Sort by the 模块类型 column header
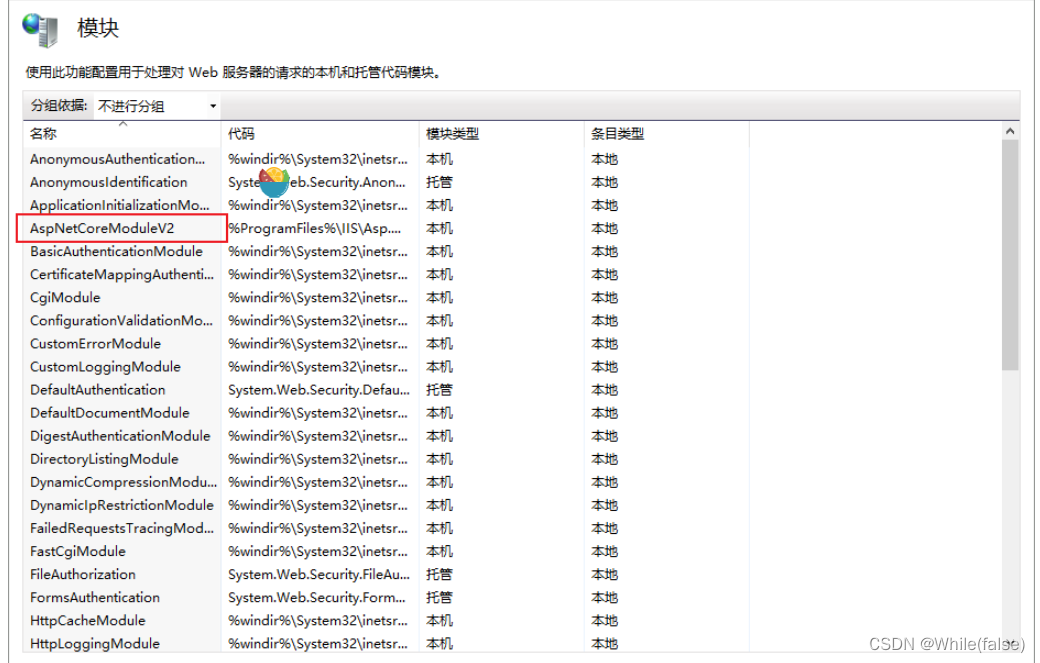The height and width of the screenshot is (663, 1040). 501,134
